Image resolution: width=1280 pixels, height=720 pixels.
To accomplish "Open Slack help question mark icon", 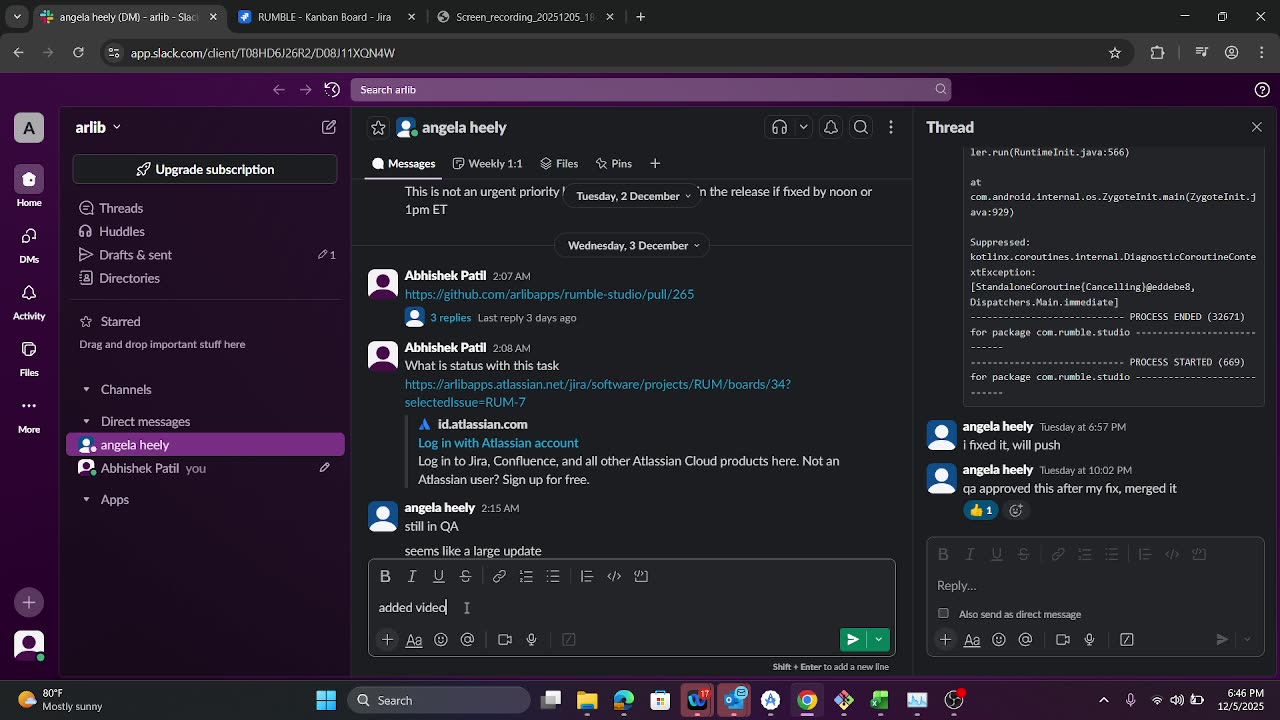I will 1262,90.
